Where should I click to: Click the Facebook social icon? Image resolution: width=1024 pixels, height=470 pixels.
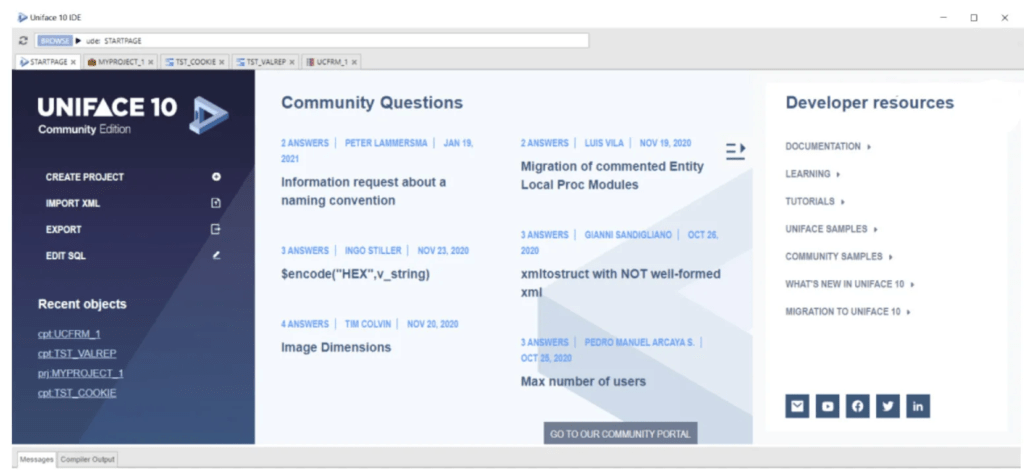857,406
